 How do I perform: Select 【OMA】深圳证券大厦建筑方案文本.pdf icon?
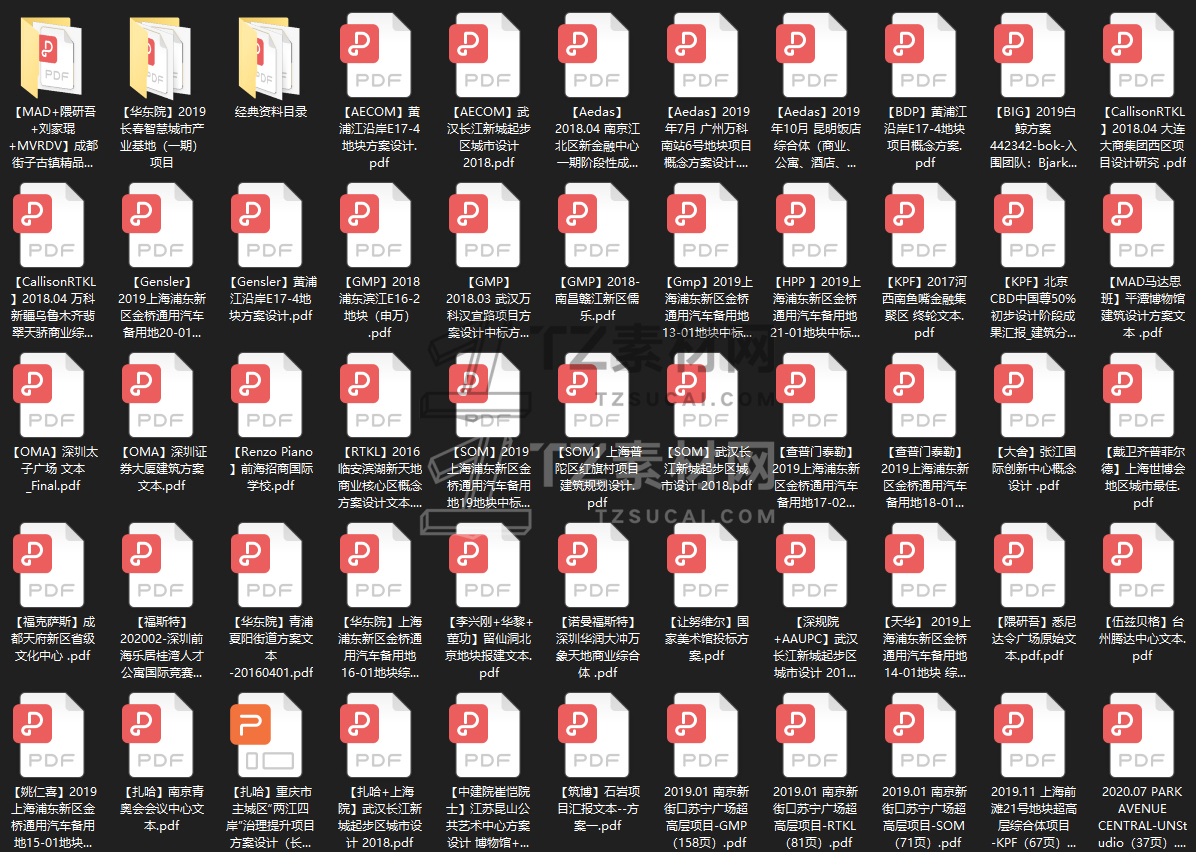(157, 396)
